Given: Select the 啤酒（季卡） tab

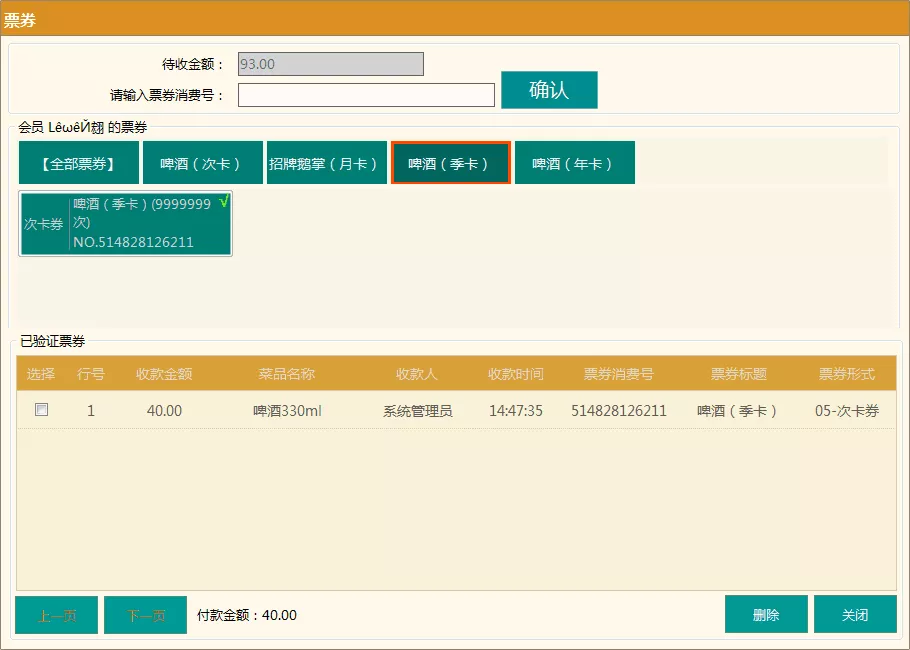Looking at the screenshot, I should click(450, 163).
